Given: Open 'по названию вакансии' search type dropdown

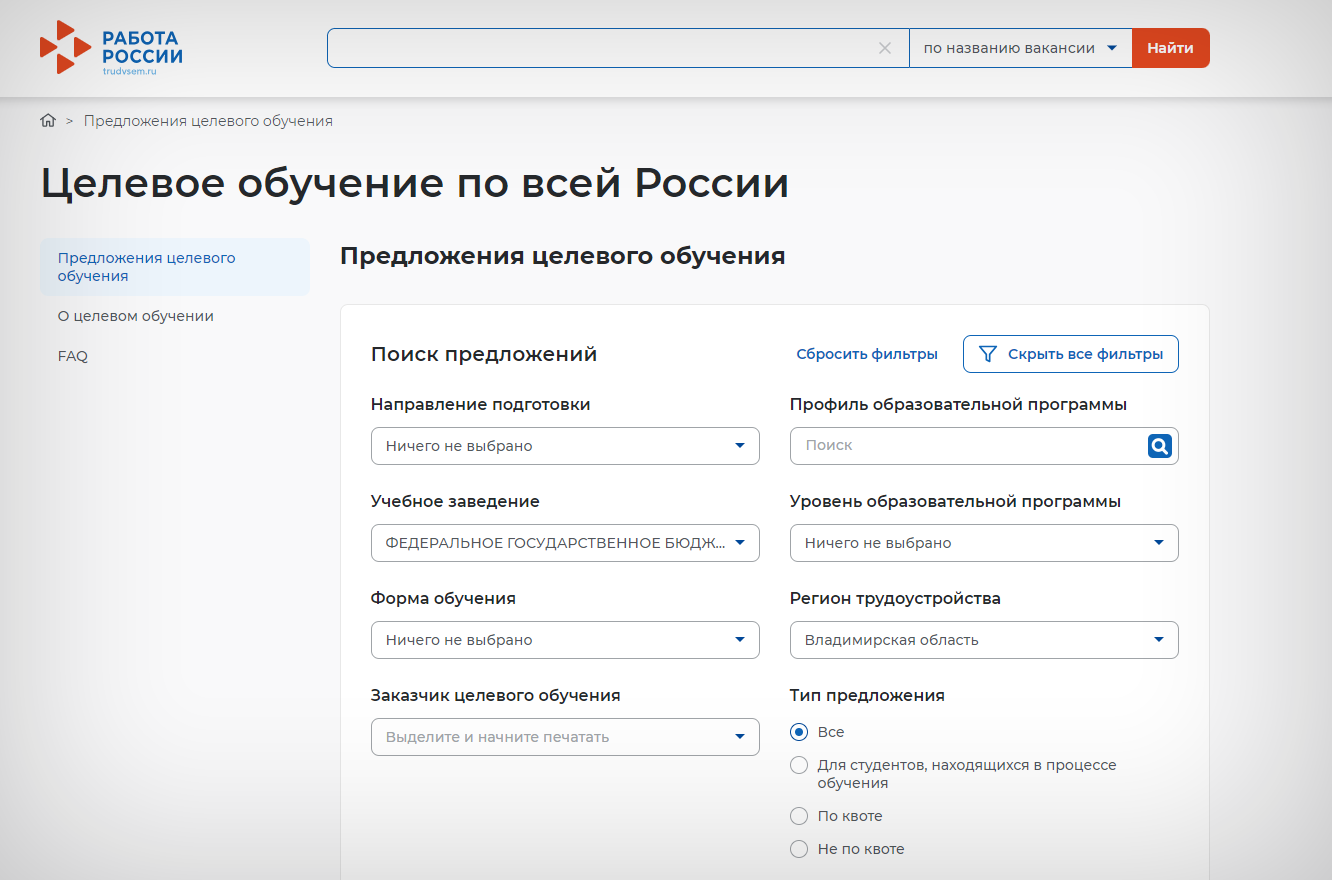Looking at the screenshot, I should (x=1020, y=48).
